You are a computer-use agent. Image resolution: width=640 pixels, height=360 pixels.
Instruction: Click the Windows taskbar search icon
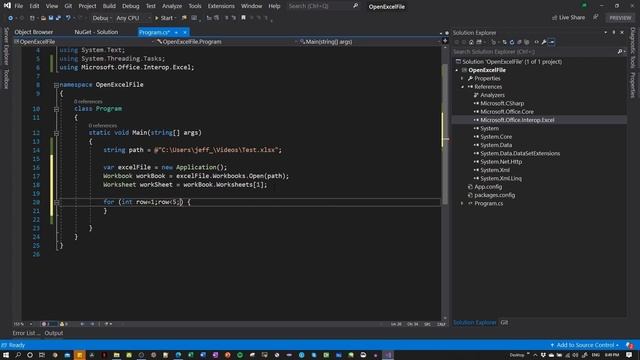18,355
